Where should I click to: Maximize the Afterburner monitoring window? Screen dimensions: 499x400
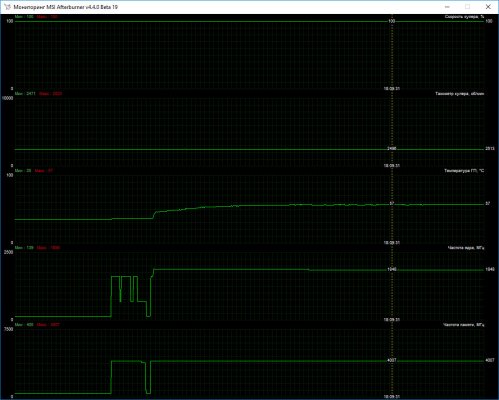pos(468,7)
